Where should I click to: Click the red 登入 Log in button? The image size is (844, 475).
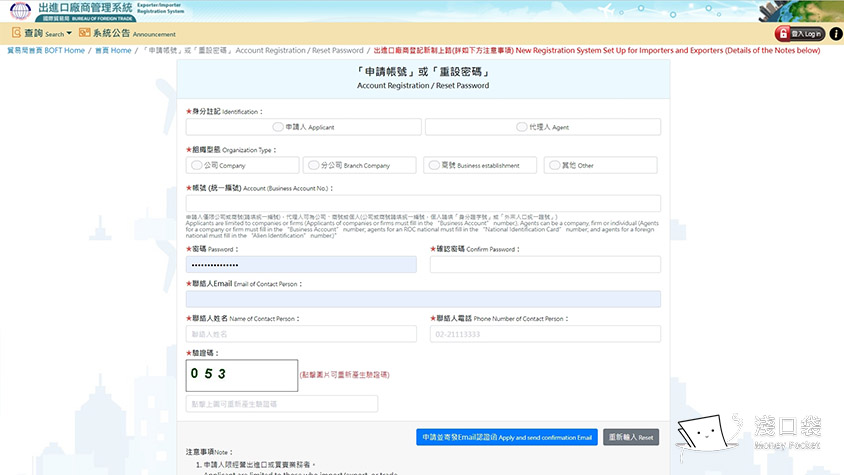click(800, 33)
